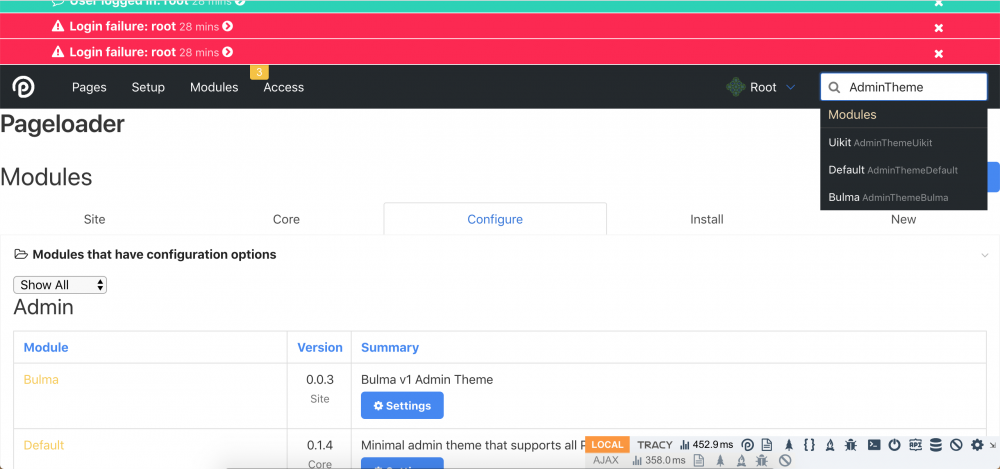This screenshot has width=1000, height=469.
Task: Open the Show All filter dropdown
Action: click(x=60, y=285)
